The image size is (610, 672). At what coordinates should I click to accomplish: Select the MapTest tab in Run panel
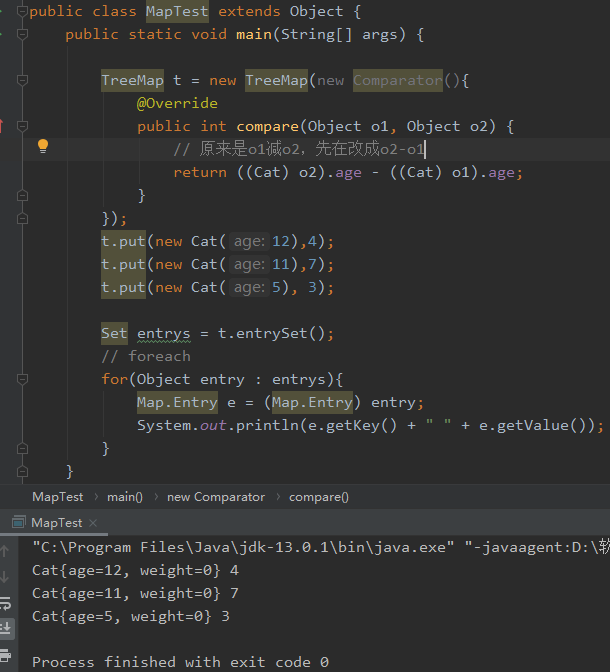[56, 523]
